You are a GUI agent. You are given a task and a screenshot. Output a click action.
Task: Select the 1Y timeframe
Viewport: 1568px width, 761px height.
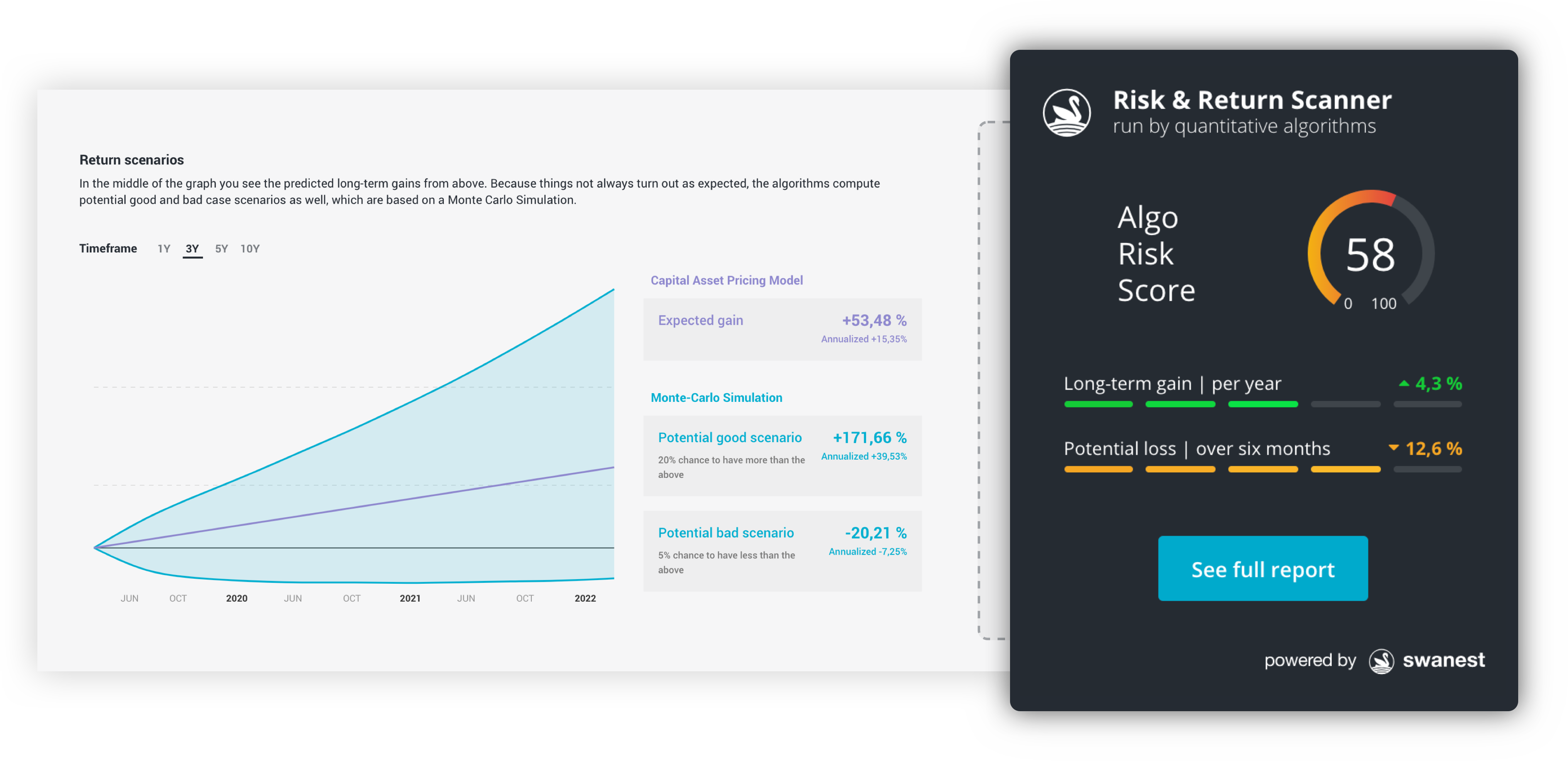pos(164,248)
